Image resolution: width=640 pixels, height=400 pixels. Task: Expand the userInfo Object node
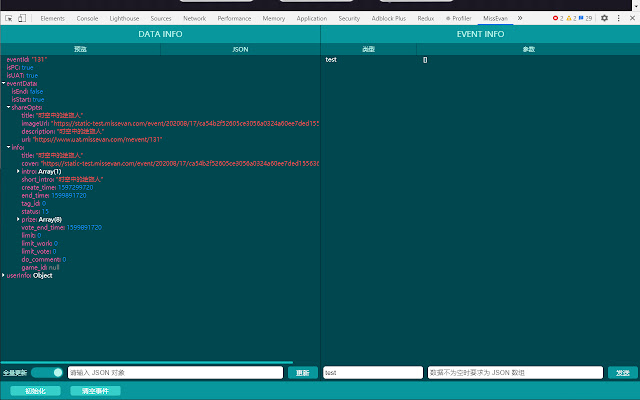point(3,275)
